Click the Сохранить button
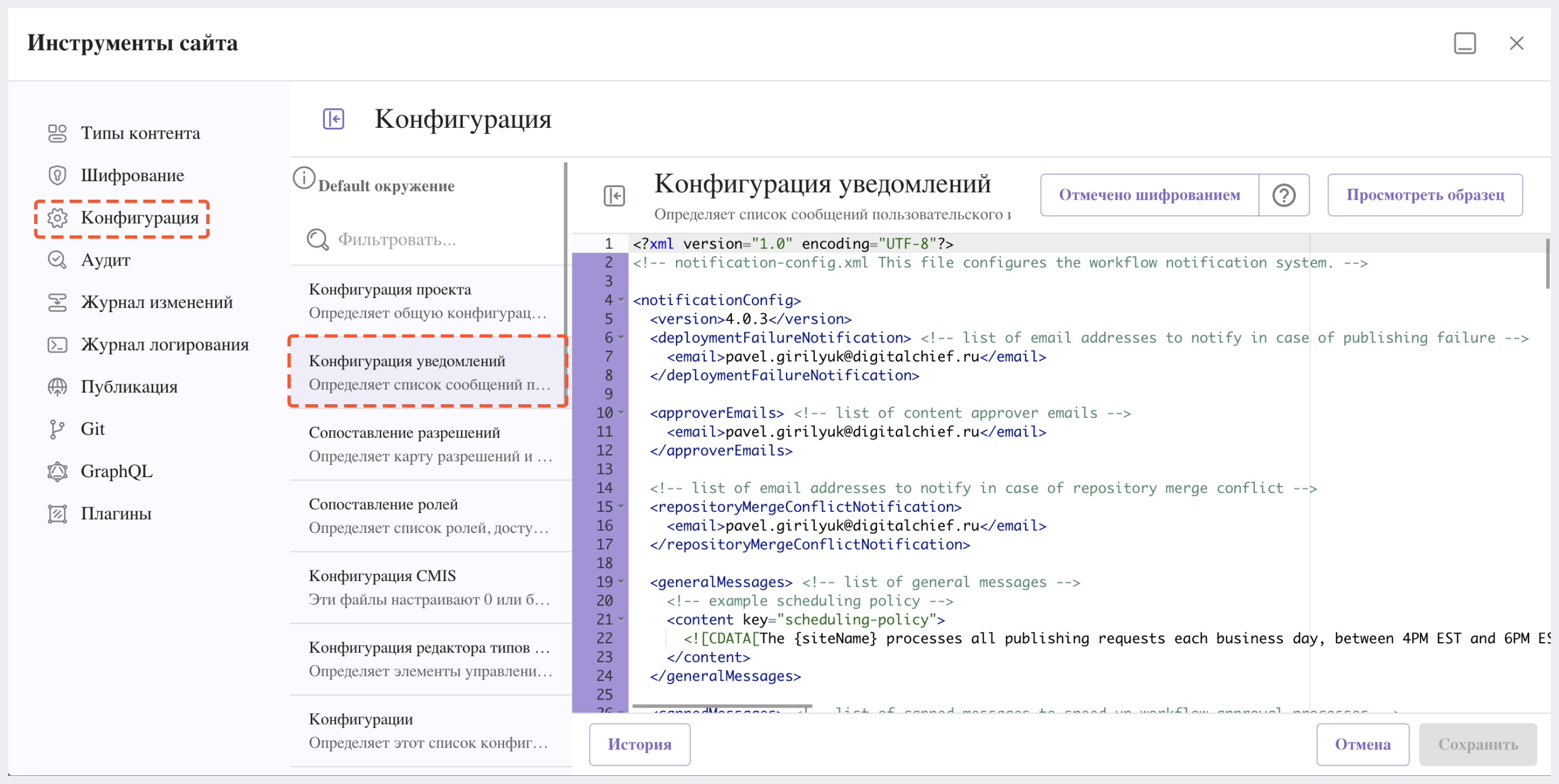The width and height of the screenshot is (1559, 784). pyautogui.click(x=1478, y=745)
